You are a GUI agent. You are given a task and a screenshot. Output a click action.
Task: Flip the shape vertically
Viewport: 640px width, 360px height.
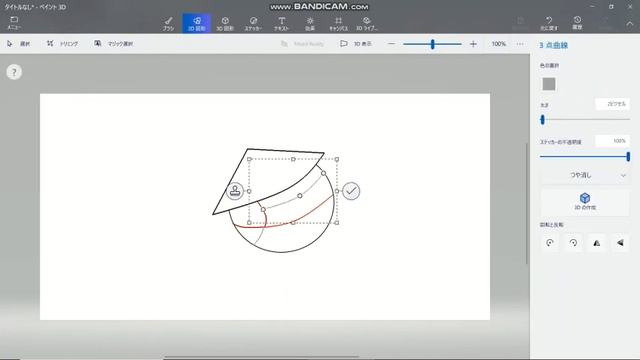tap(620, 243)
